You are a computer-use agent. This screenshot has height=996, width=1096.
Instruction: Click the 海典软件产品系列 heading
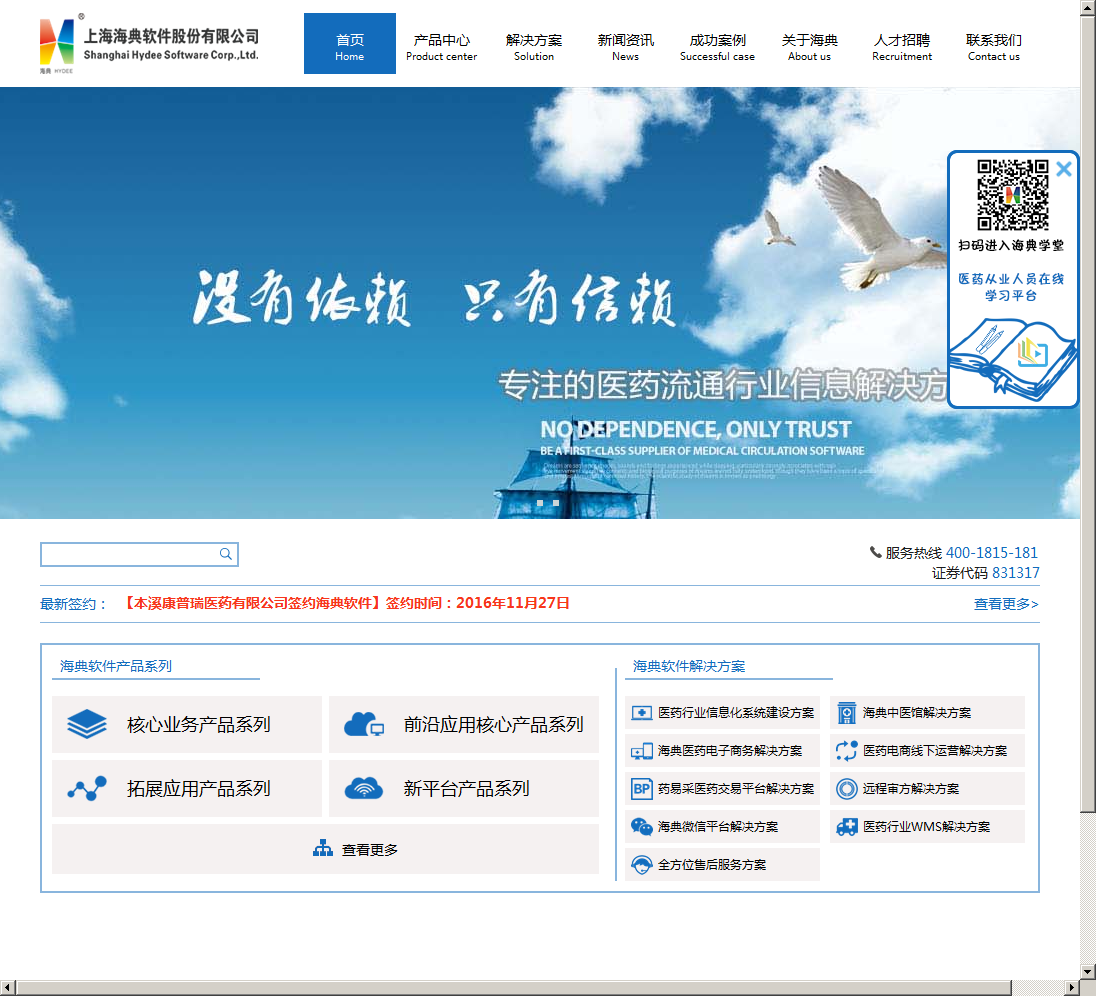click(116, 666)
